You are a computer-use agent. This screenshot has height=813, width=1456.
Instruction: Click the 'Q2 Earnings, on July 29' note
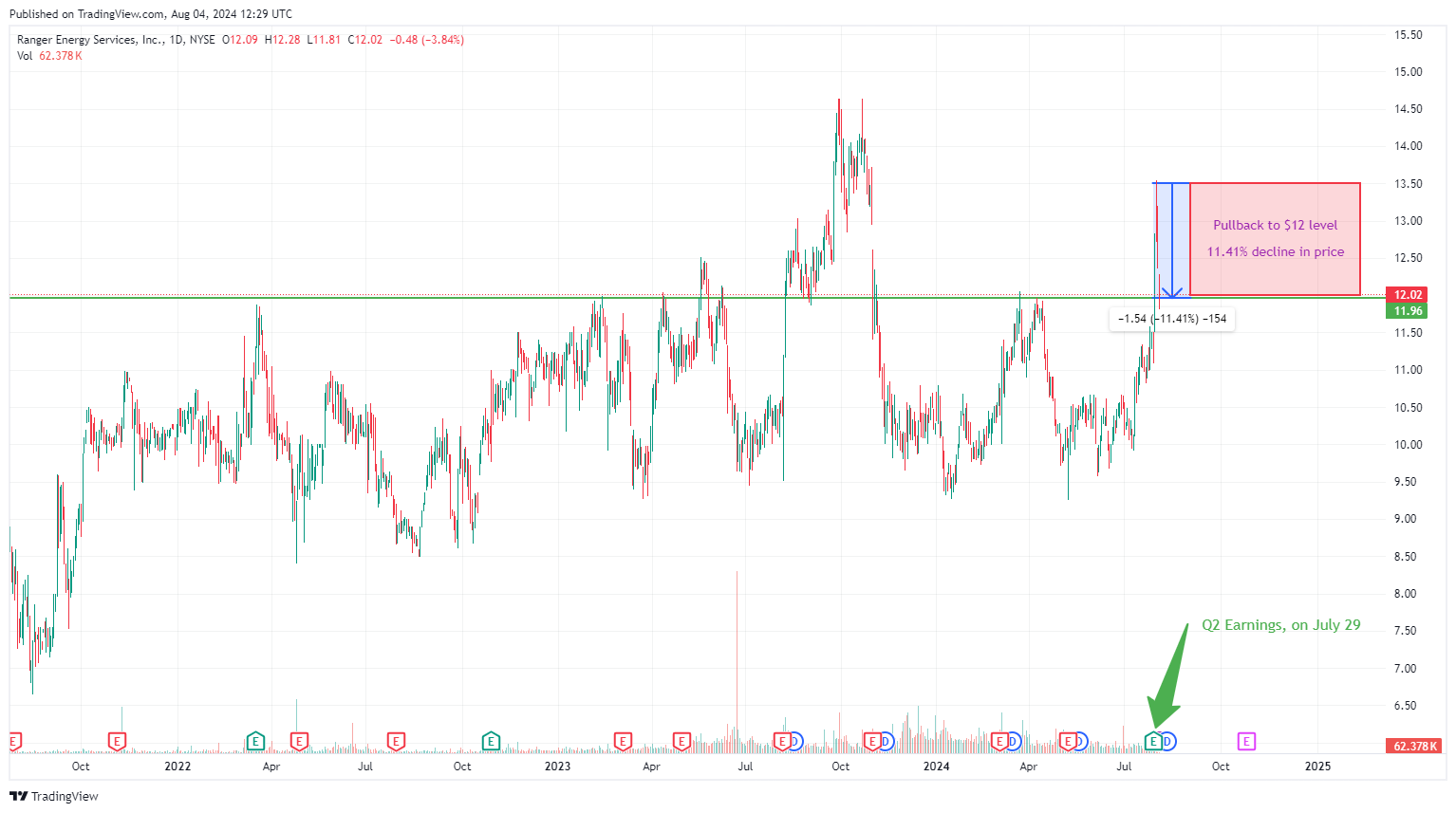(x=1280, y=625)
